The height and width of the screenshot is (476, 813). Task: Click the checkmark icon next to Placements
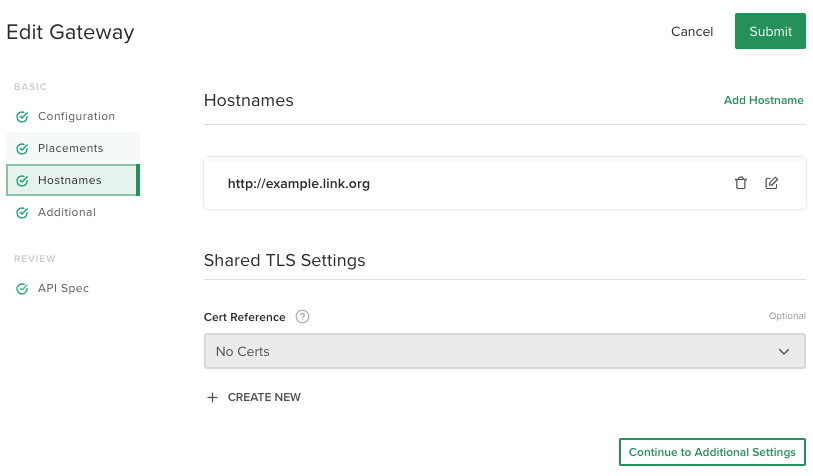click(22, 149)
